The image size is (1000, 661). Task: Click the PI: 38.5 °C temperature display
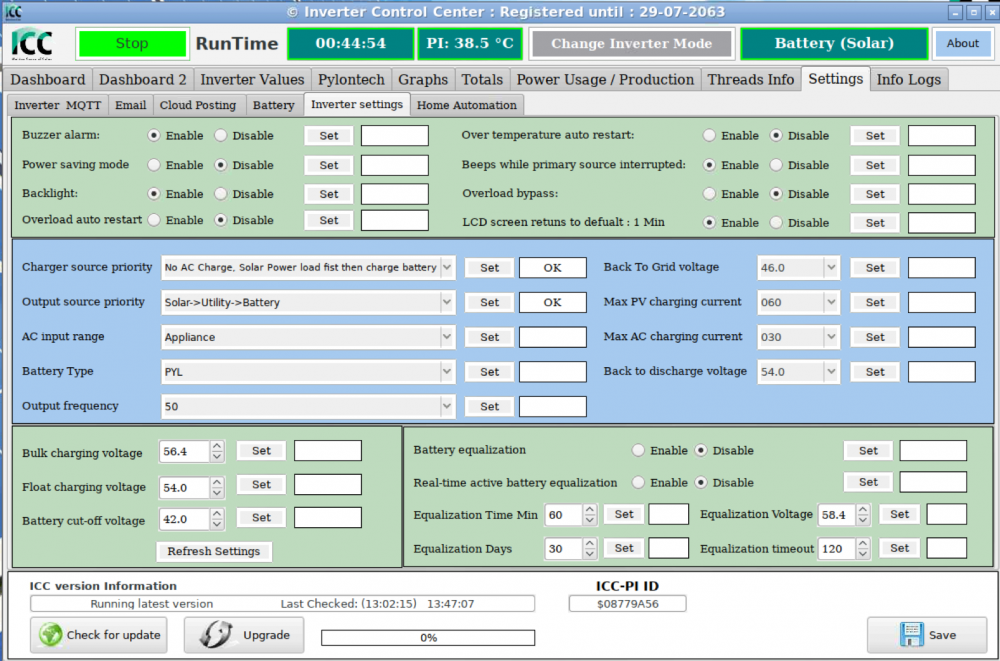pyautogui.click(x=470, y=43)
